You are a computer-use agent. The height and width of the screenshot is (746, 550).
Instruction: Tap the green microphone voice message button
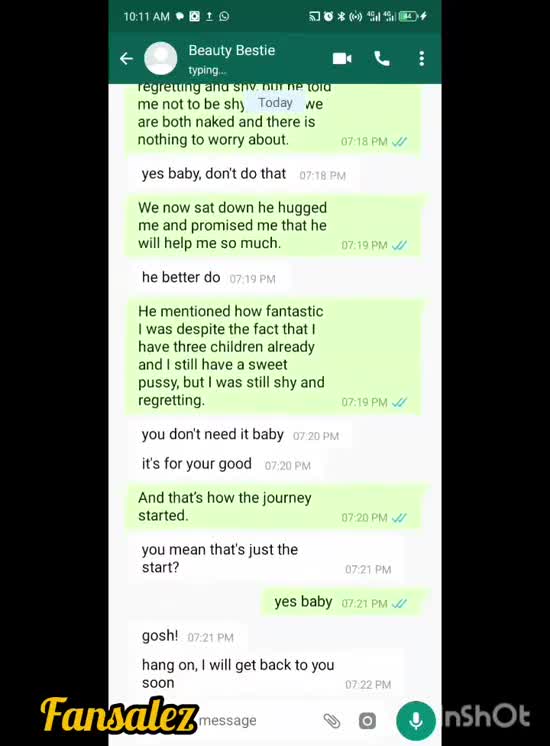tap(416, 720)
